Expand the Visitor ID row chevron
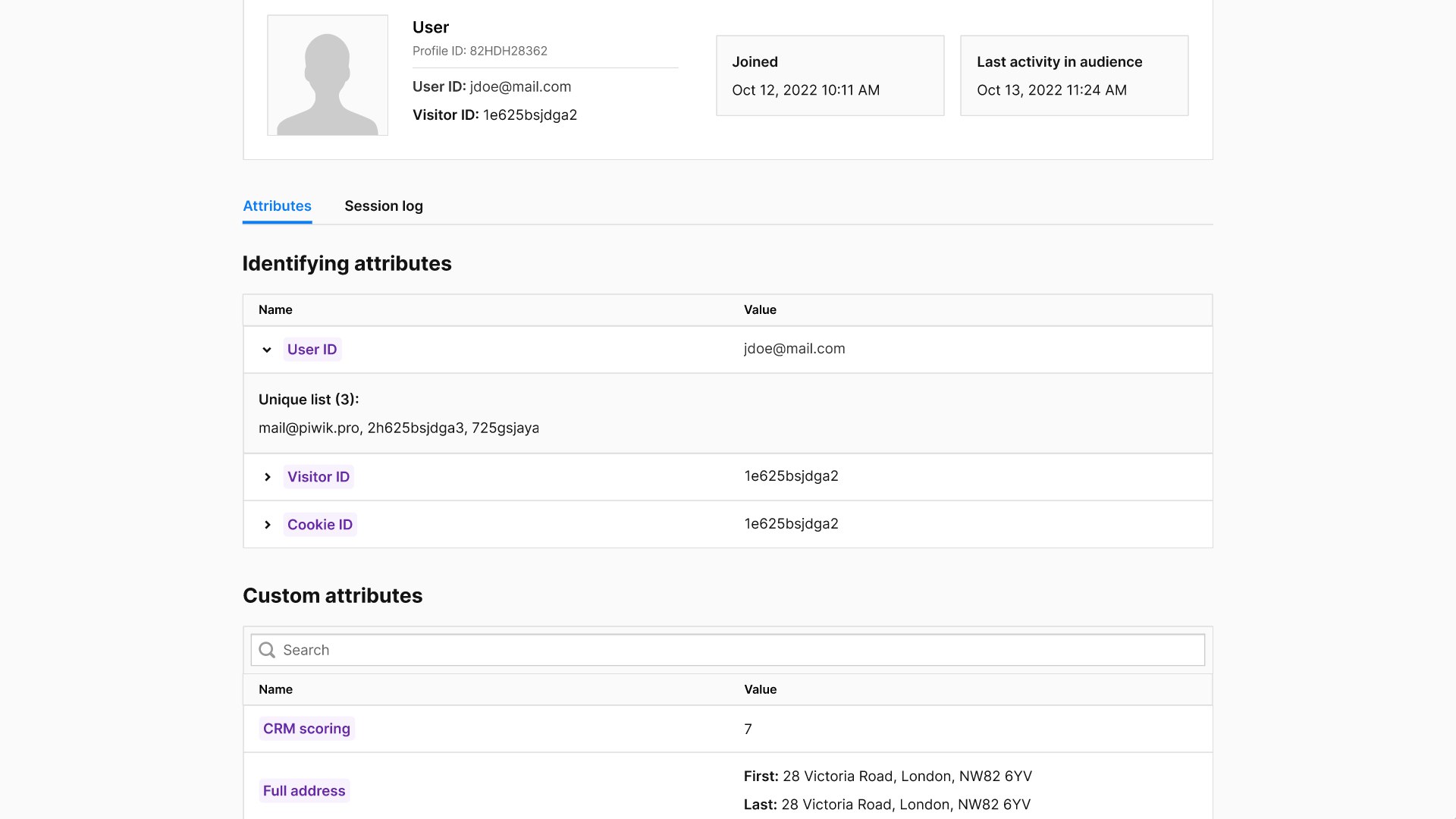Image resolution: width=1456 pixels, height=819 pixels. [267, 477]
